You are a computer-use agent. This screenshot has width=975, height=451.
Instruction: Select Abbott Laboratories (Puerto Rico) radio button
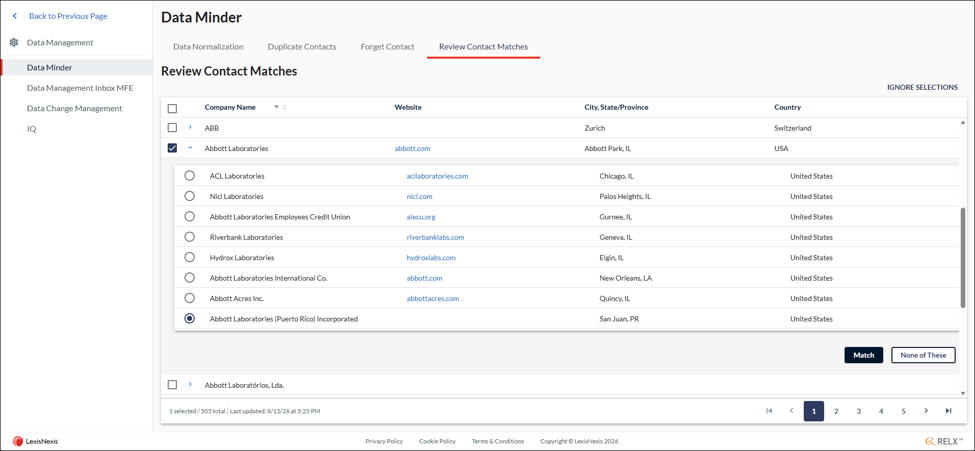coord(190,318)
